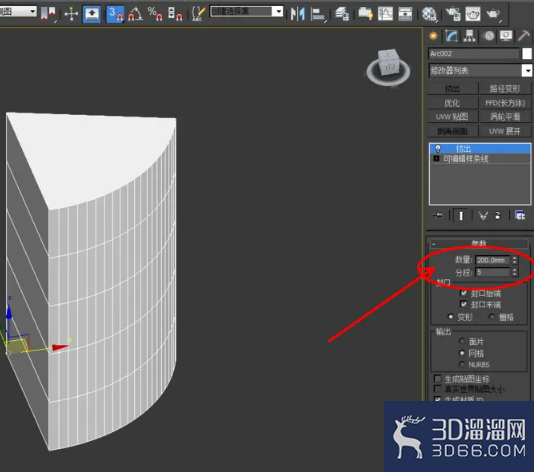Click the Render Production teapot icon
Viewport: 534px width, 472px height.
click(493, 14)
